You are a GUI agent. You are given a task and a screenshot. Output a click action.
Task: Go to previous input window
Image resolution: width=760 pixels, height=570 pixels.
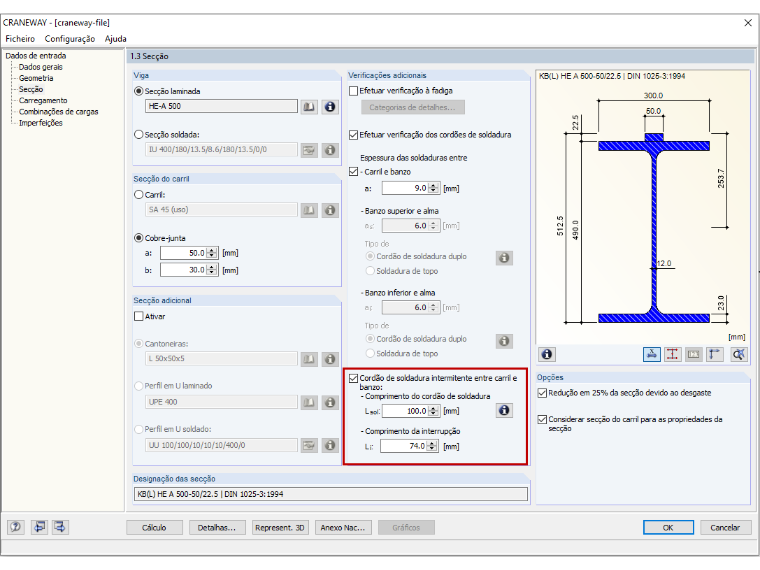[x=39, y=527]
